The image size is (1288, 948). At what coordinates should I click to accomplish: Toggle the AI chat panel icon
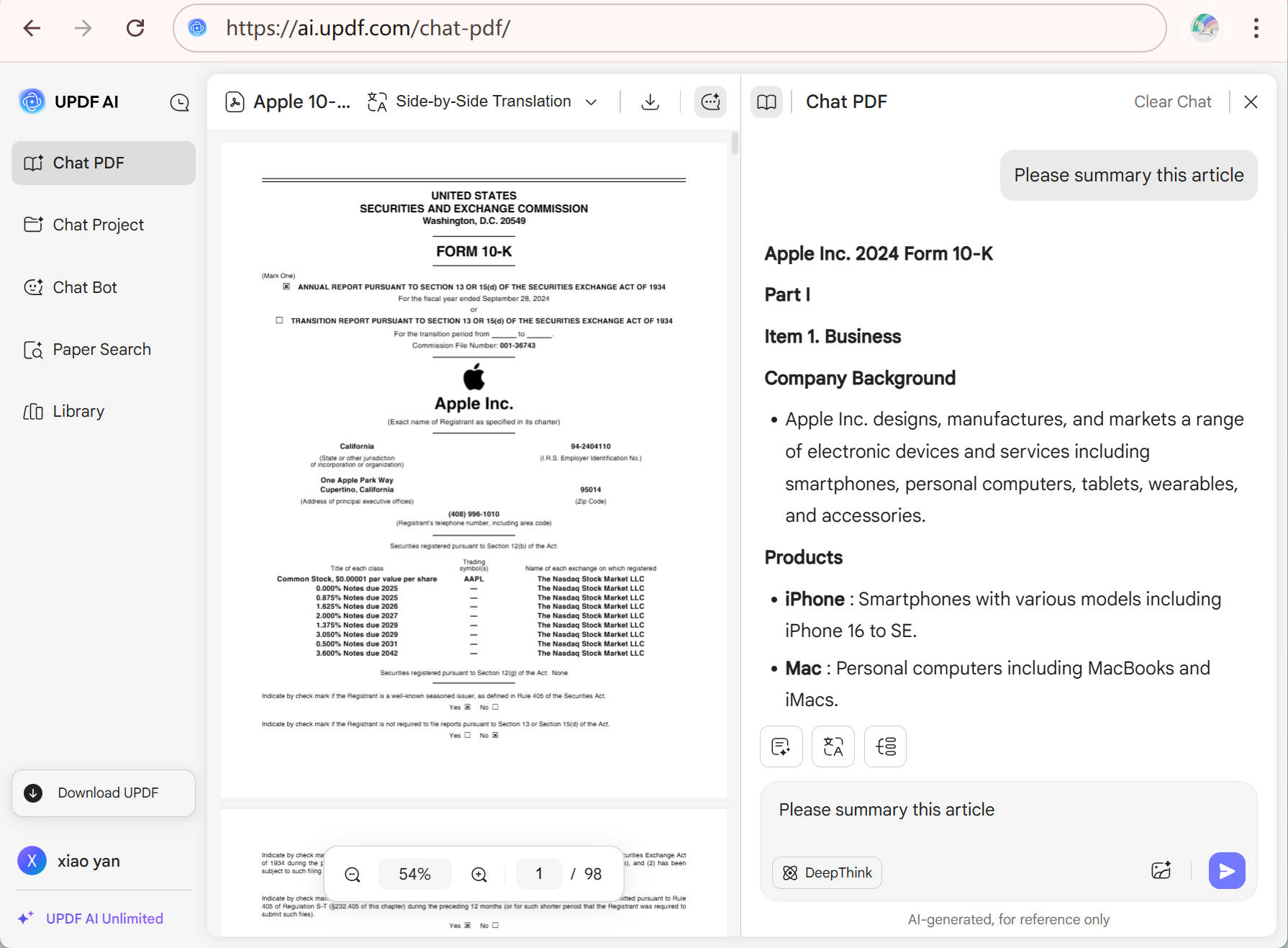pyautogui.click(x=710, y=101)
